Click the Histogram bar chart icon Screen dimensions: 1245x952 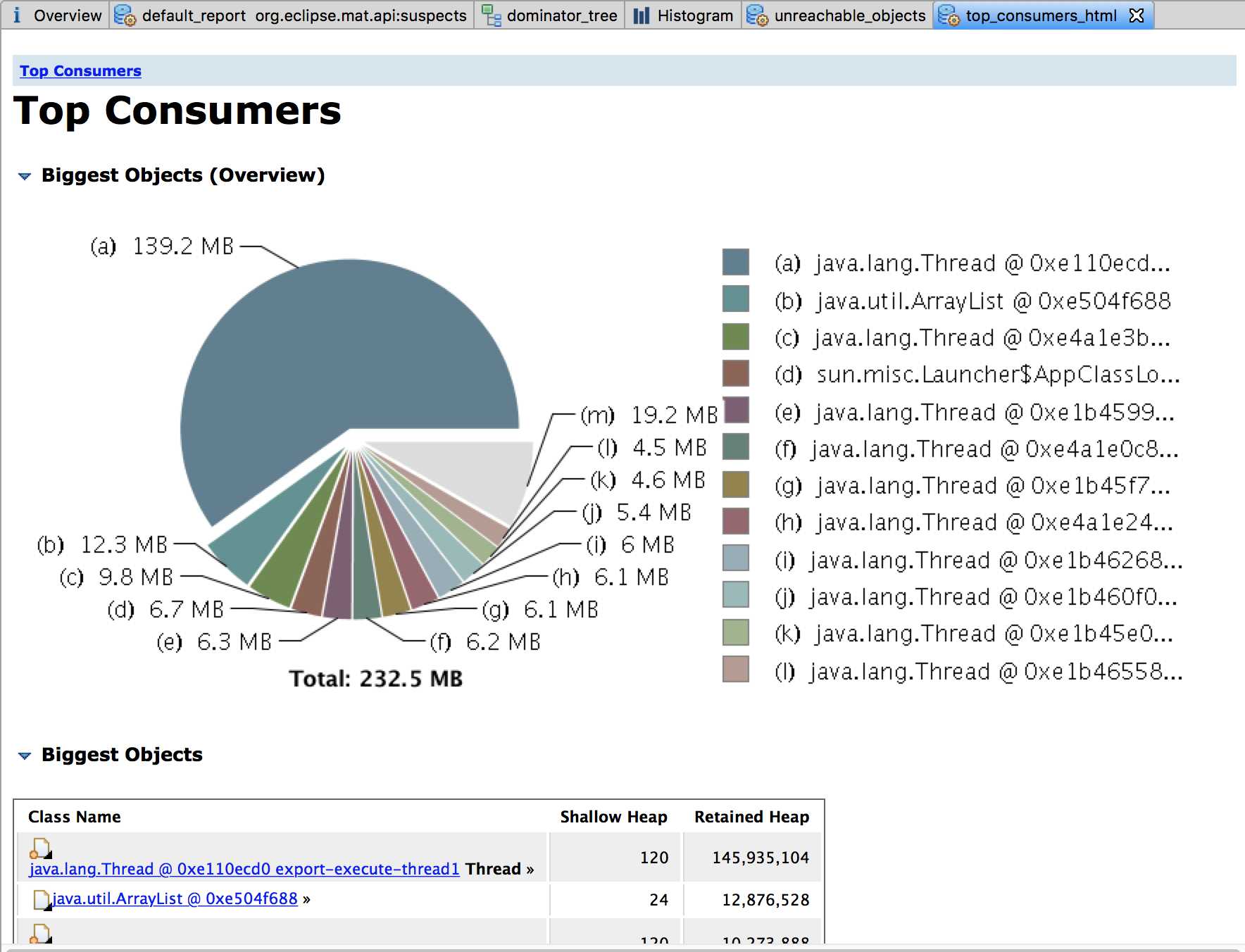point(641,15)
